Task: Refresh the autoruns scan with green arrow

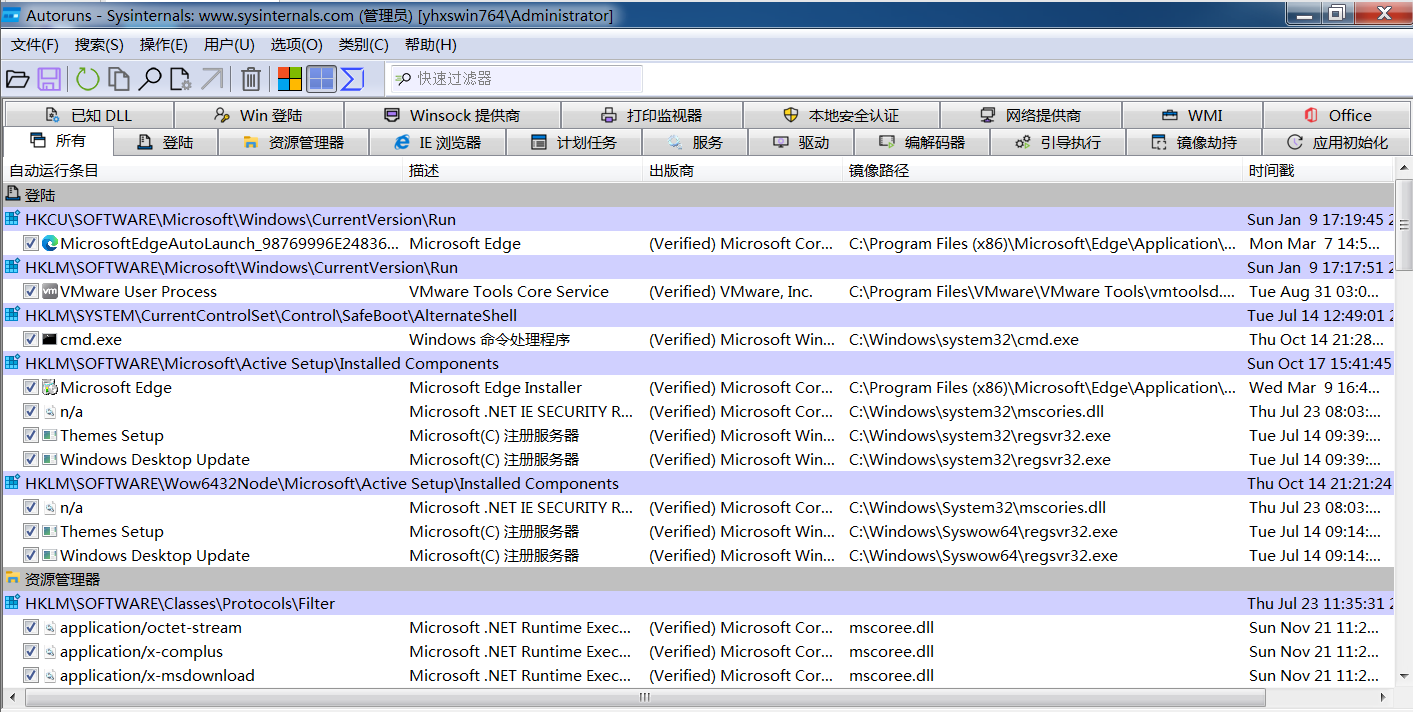Action: click(88, 79)
